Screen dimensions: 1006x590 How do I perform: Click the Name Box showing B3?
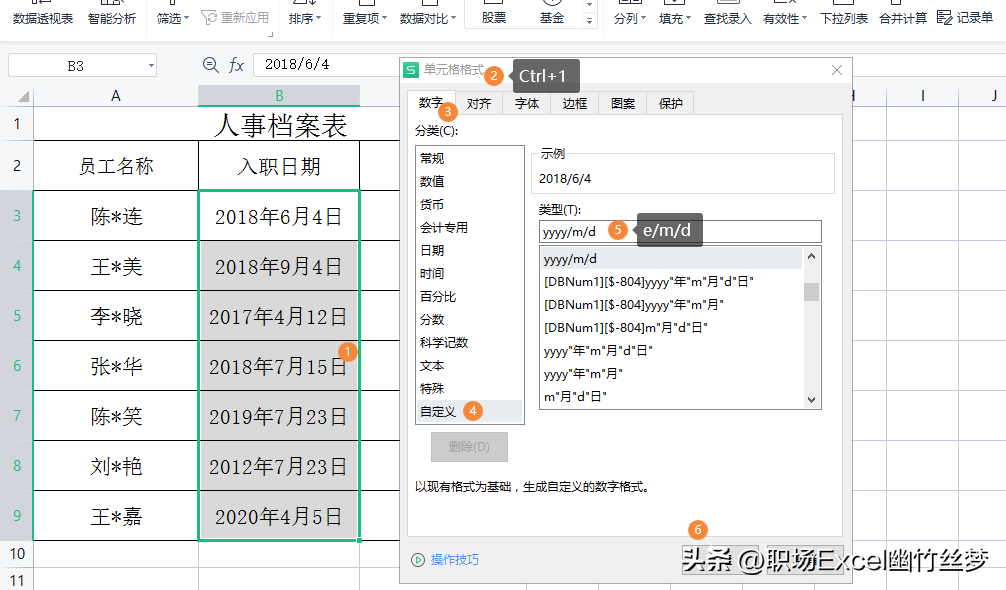tap(76, 65)
